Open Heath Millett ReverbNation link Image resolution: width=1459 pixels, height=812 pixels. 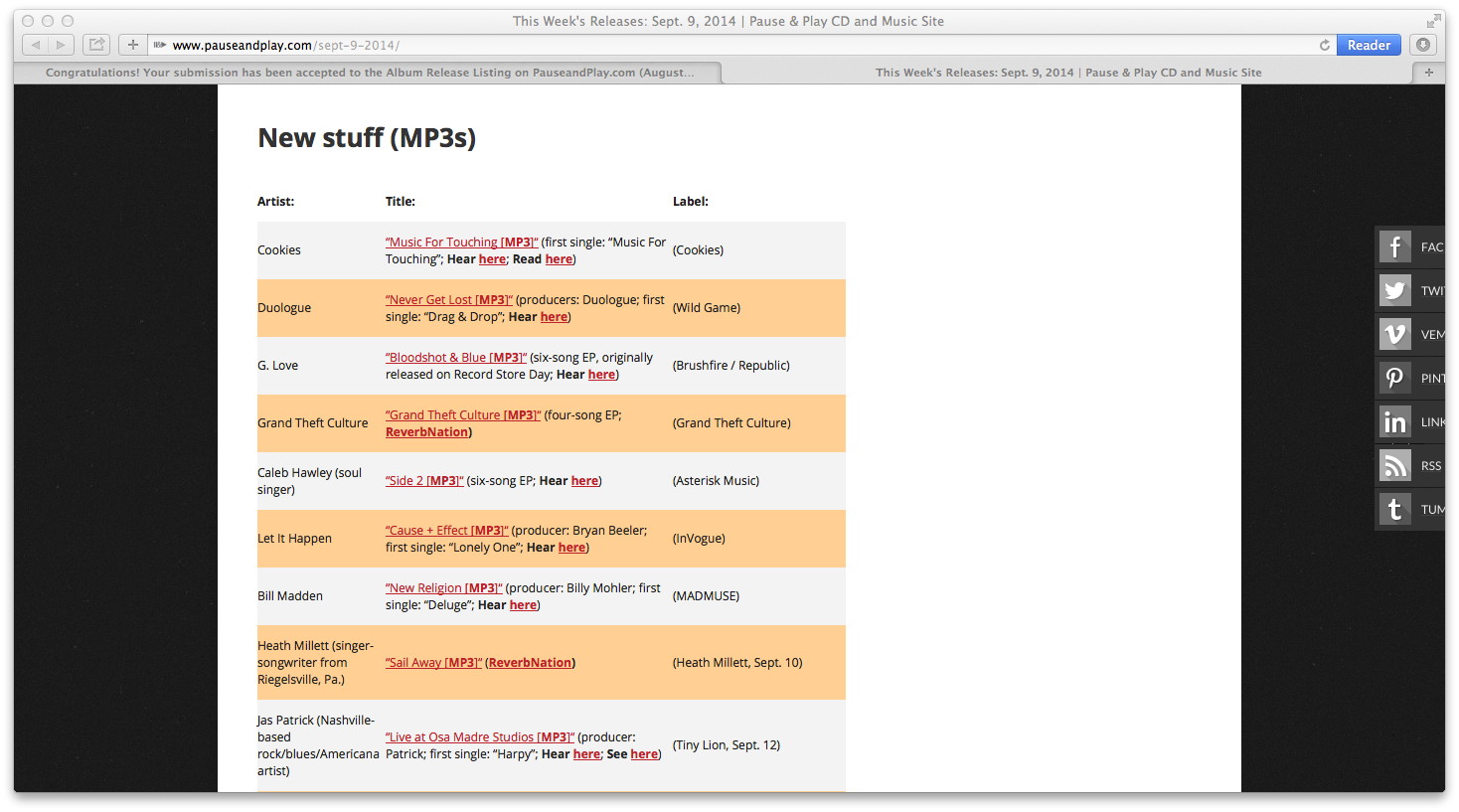point(530,663)
